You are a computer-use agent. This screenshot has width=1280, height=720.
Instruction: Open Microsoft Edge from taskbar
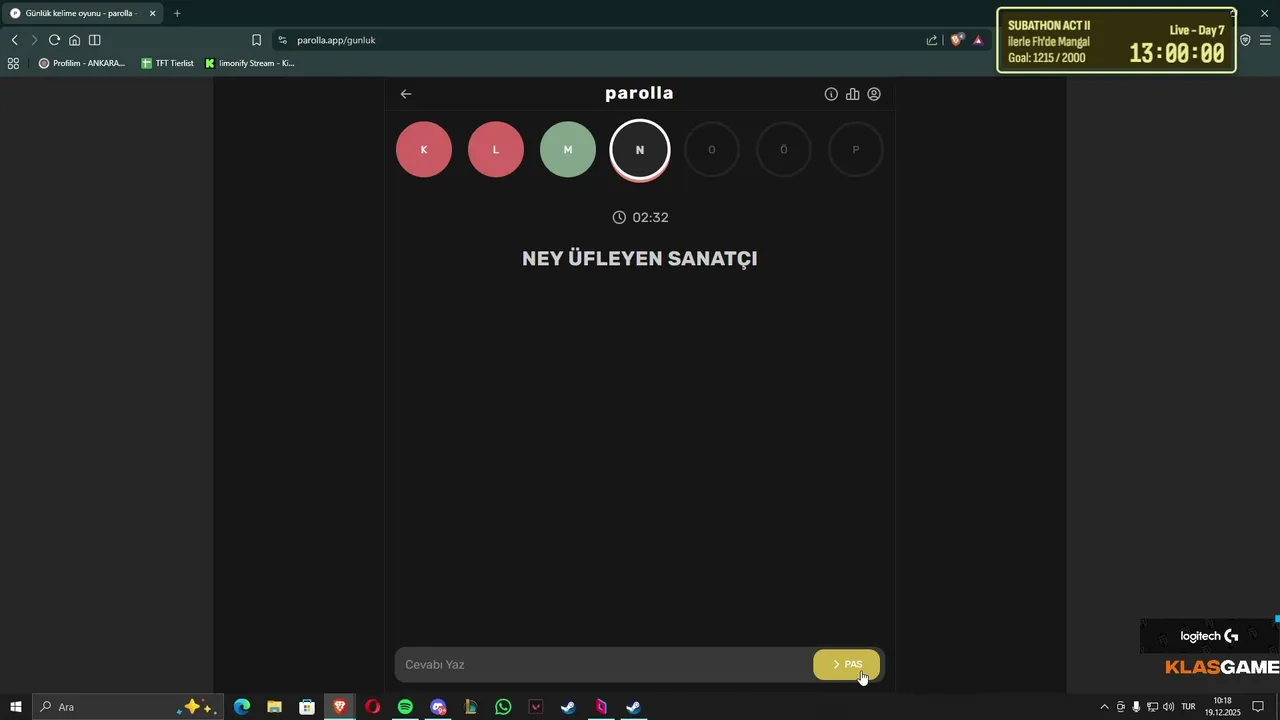(242, 707)
